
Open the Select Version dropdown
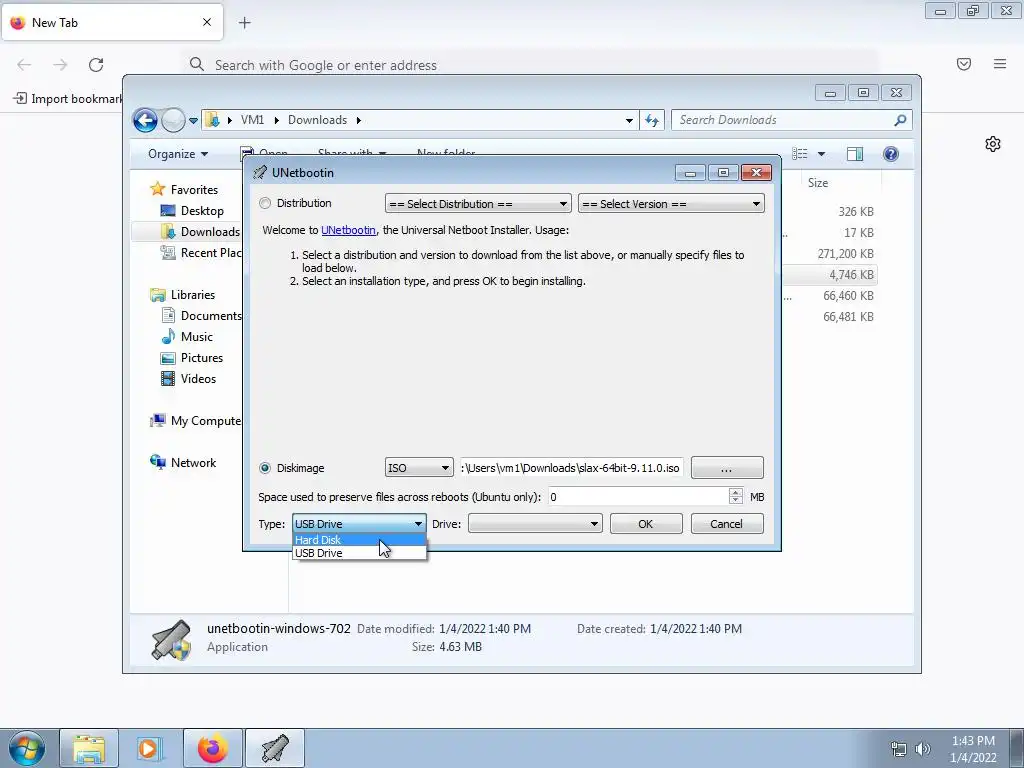click(671, 204)
